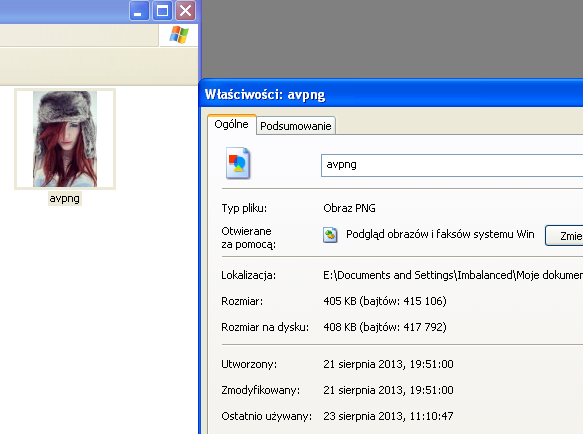This screenshot has height=434, width=583.
Task: Minimize the Explorer window
Action: click(x=139, y=10)
